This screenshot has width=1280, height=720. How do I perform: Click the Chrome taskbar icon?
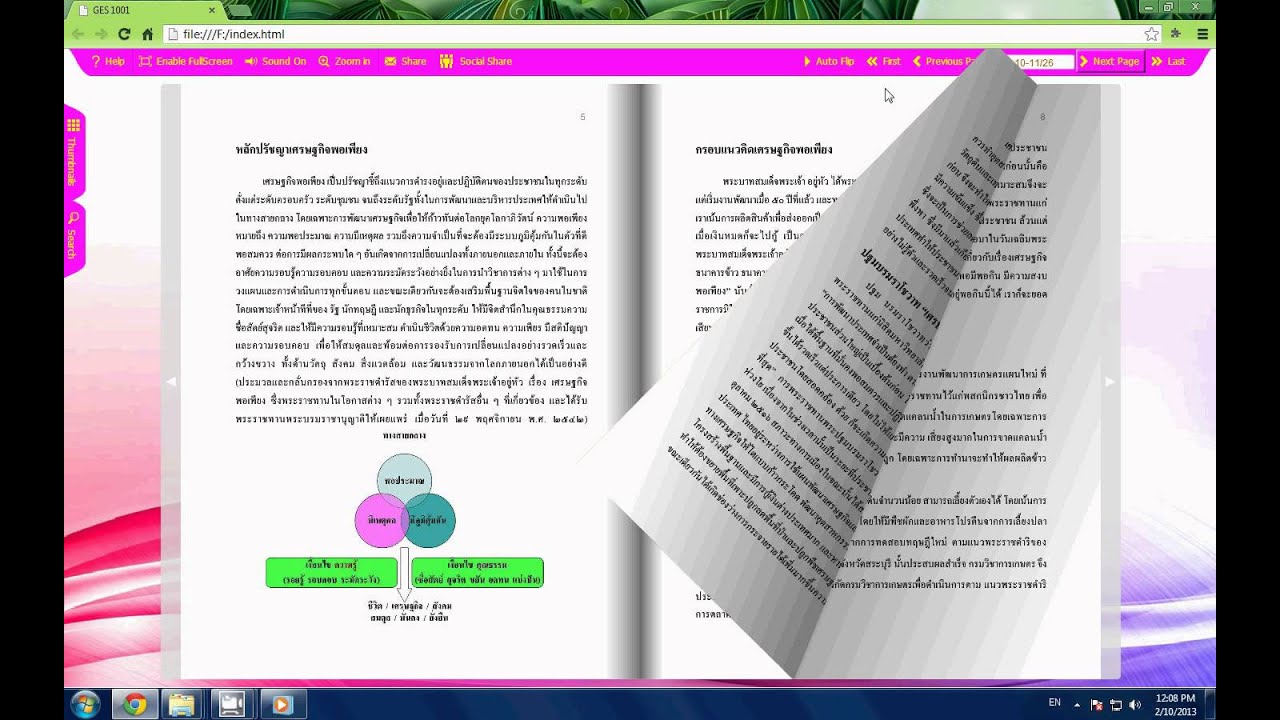tap(135, 704)
